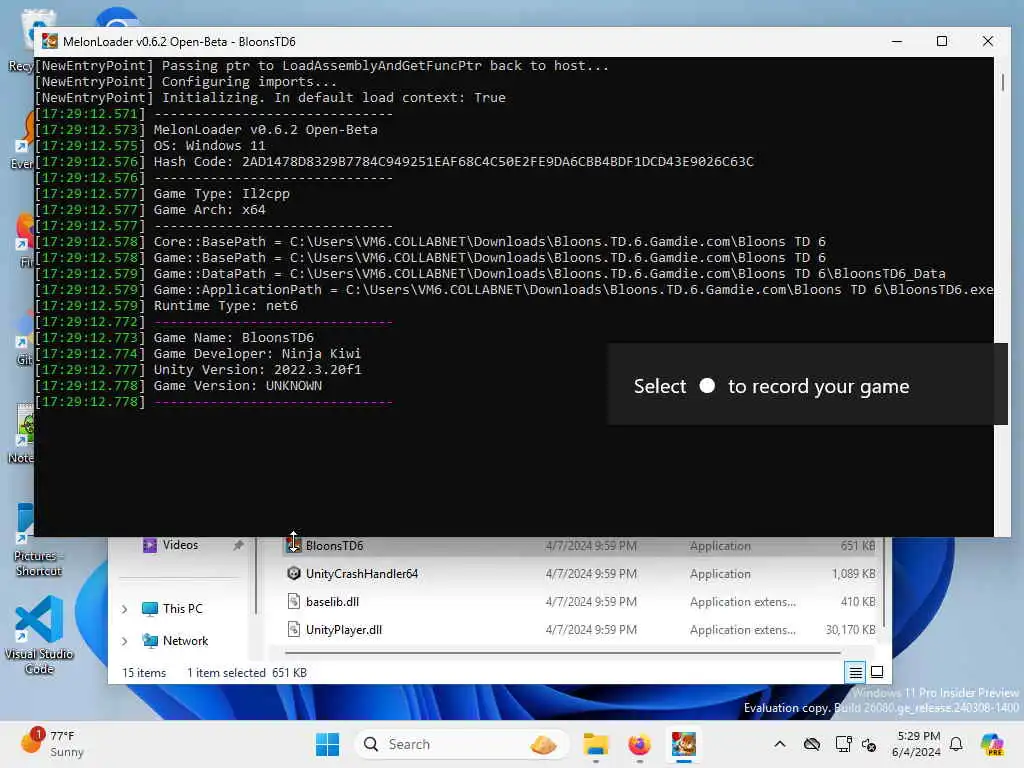
Task: Click 'Unity Version: 2022.3.20f1' console line
Action: coord(257,370)
